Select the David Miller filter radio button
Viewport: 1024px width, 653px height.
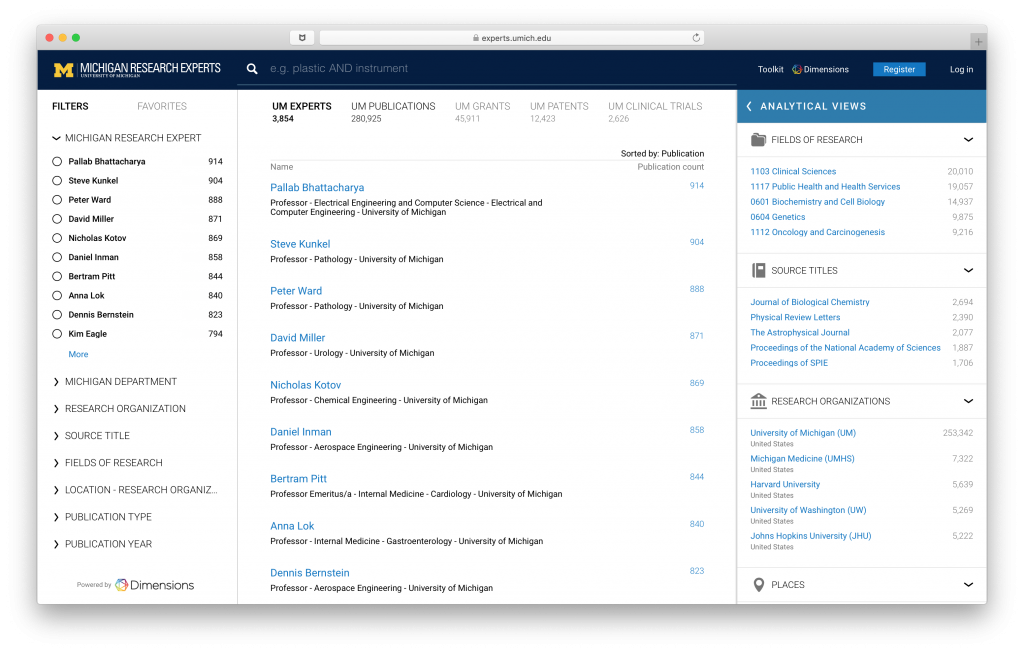[x=57, y=219]
